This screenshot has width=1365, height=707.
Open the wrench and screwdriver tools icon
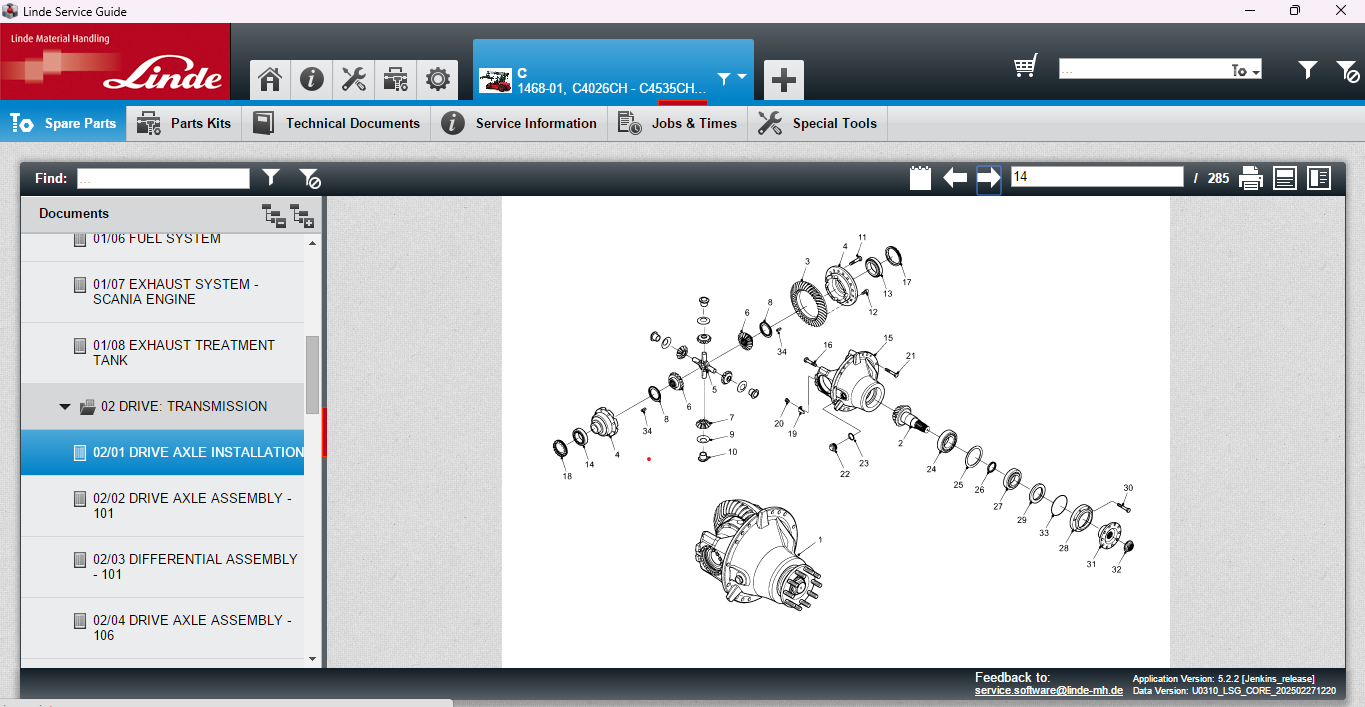tap(353, 80)
